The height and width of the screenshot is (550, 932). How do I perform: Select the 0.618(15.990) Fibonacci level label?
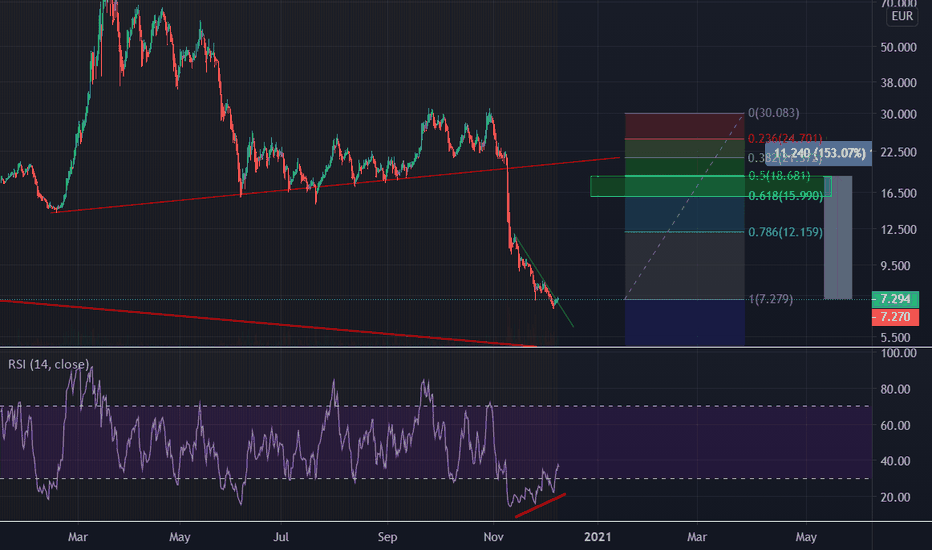click(x=785, y=196)
